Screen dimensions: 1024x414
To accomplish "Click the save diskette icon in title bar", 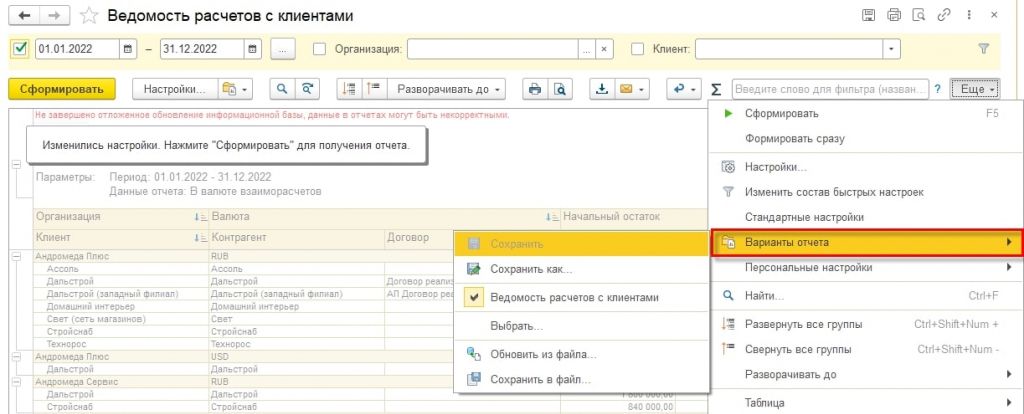I will (x=869, y=15).
